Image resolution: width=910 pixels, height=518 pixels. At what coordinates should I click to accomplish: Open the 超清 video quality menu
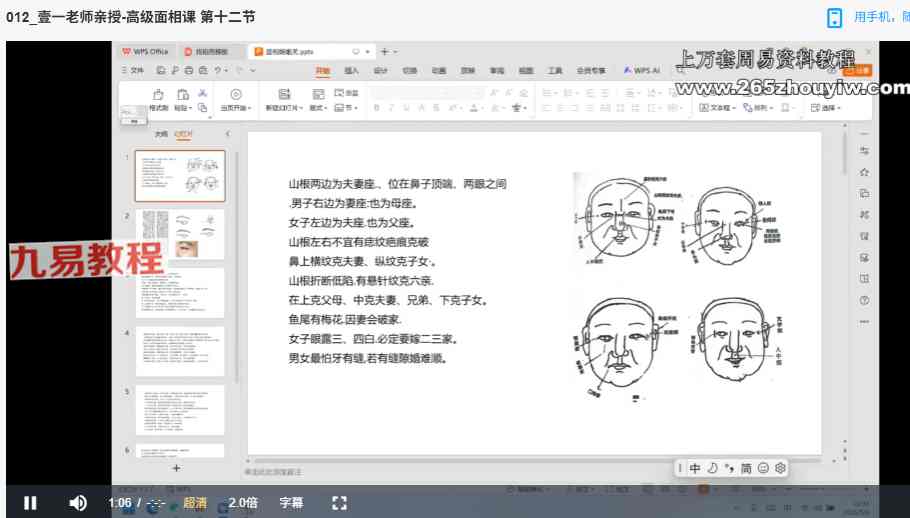195,503
